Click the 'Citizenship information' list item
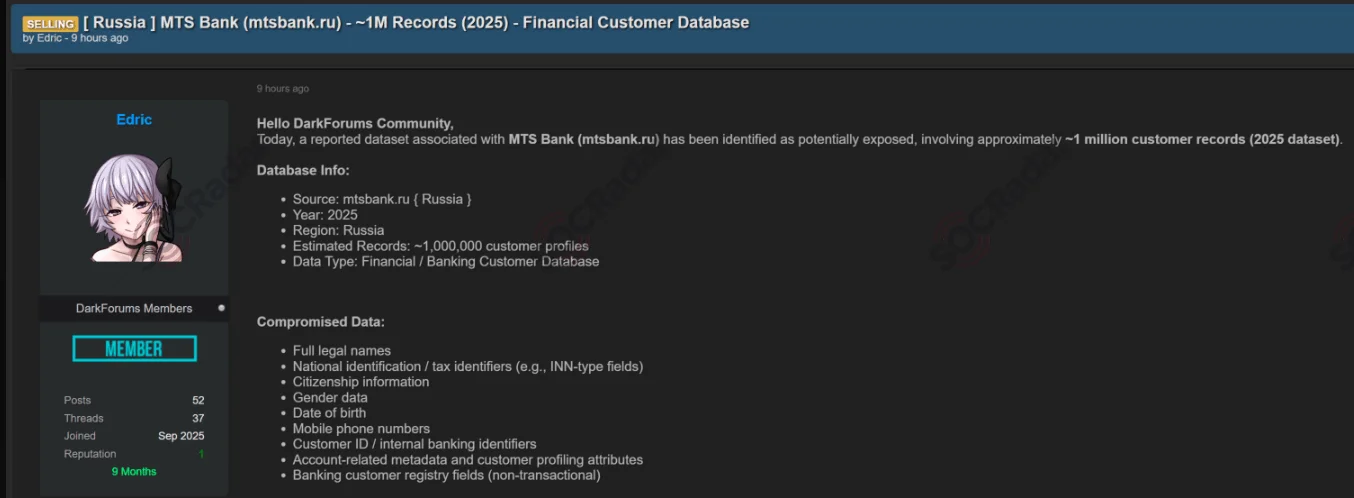Screen dimensions: 1354x498 tap(361, 382)
